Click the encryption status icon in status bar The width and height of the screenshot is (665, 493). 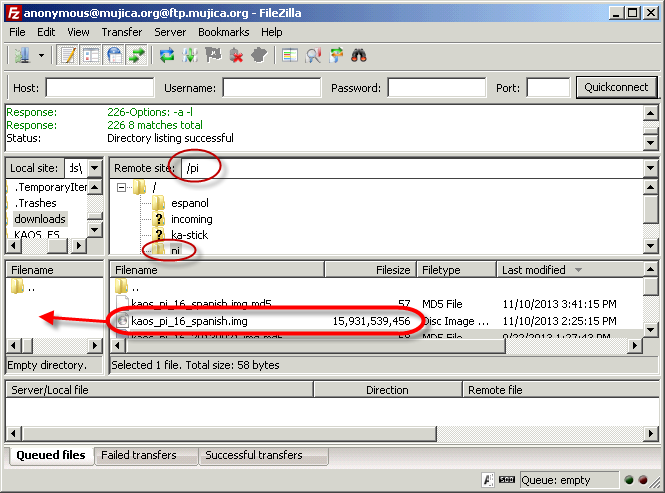click(x=489, y=480)
